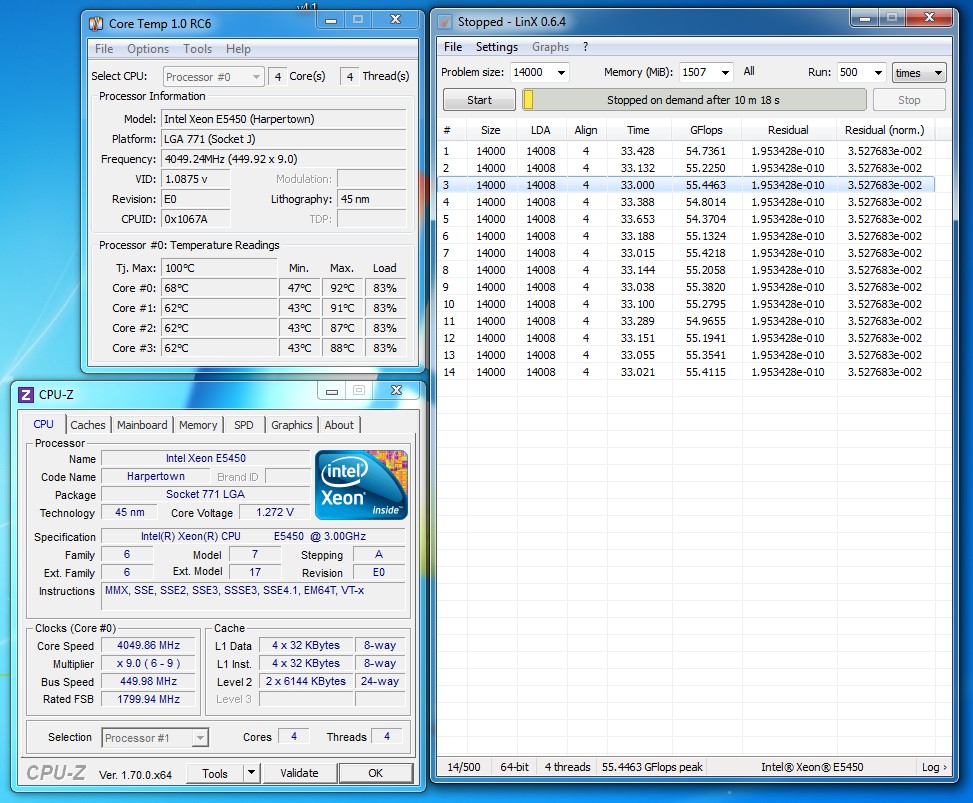The height and width of the screenshot is (803, 973).
Task: Click the All memory link in LinX
Action: pyautogui.click(x=749, y=71)
